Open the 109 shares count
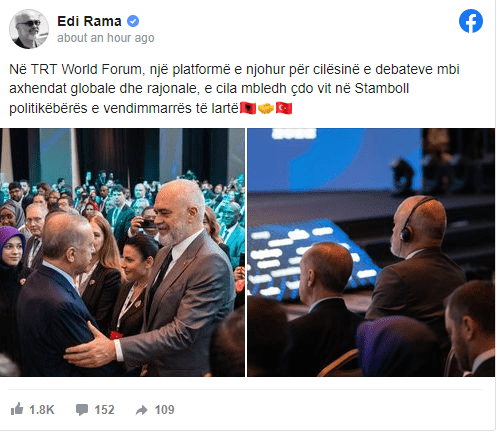This screenshot has height=434, width=497. point(164,410)
